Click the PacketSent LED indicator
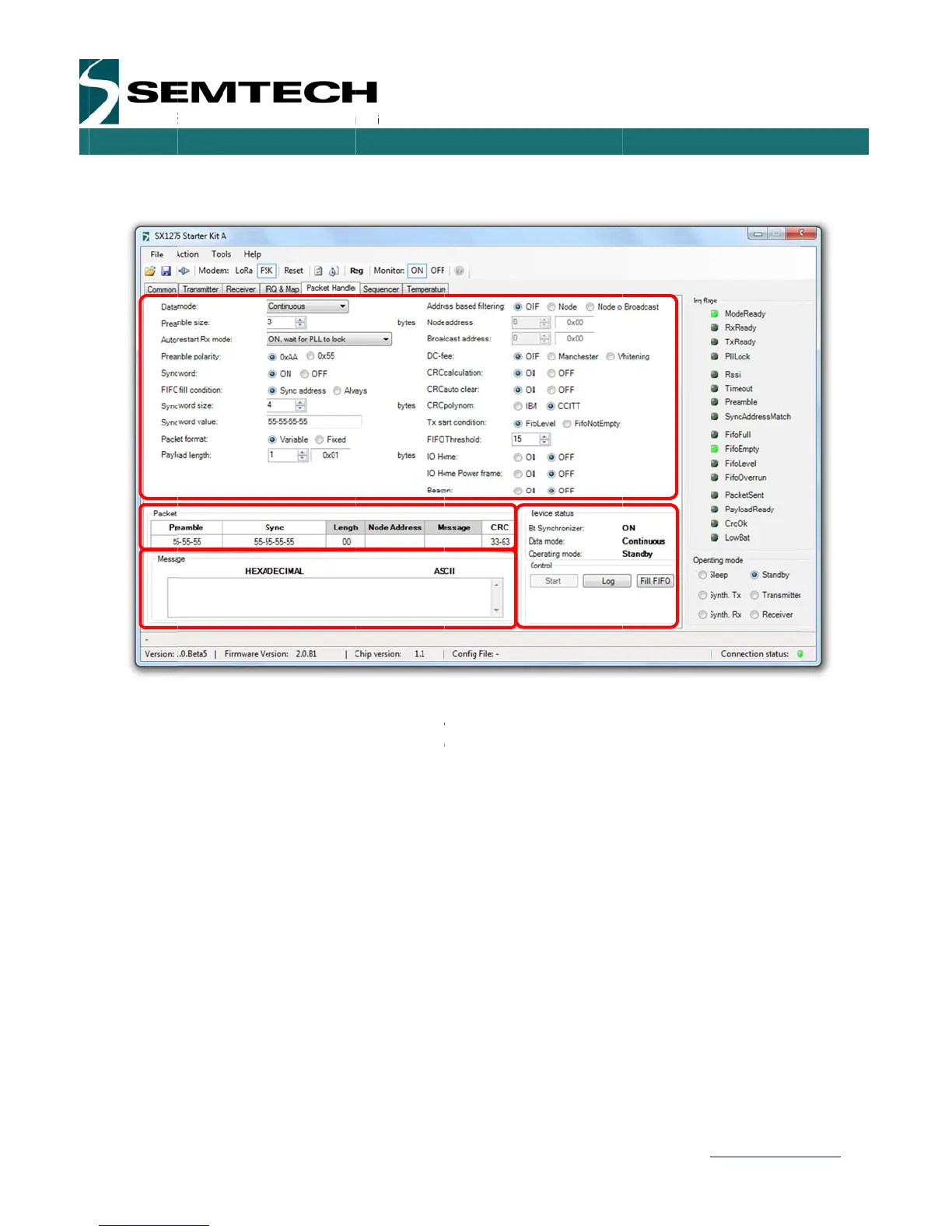The image size is (952, 1232). (714, 495)
